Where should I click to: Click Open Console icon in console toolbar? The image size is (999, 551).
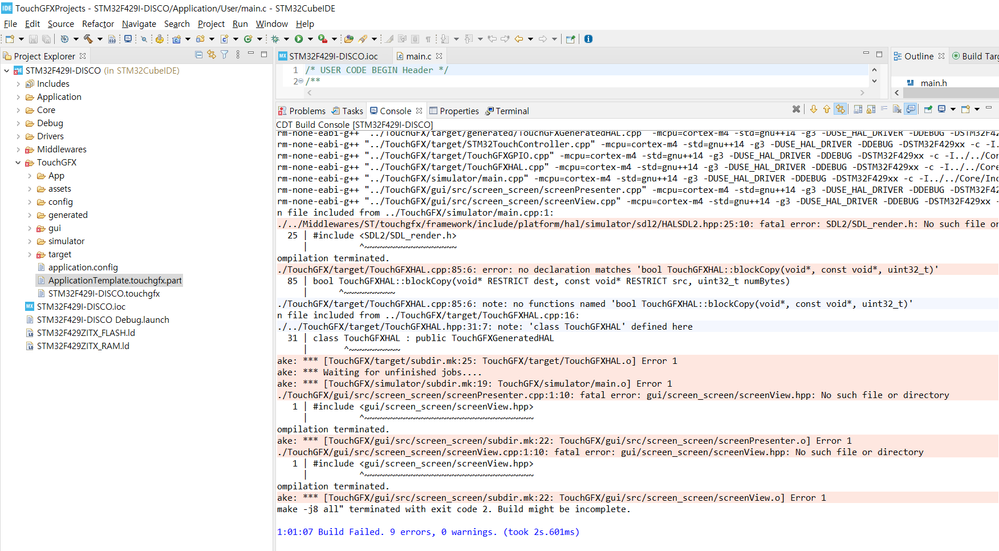tap(965, 110)
